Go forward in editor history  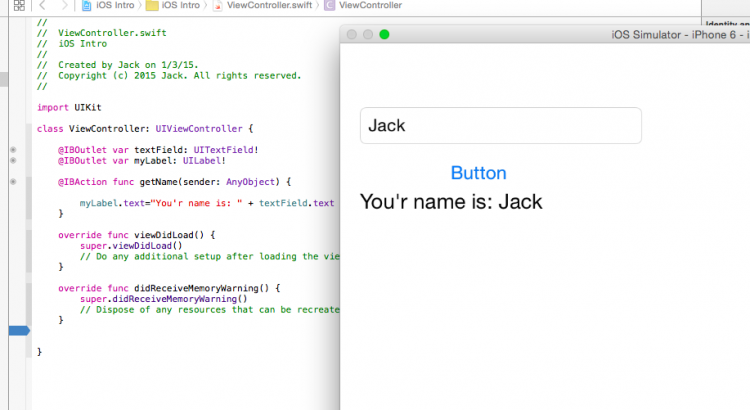pyautogui.click(x=66, y=6)
